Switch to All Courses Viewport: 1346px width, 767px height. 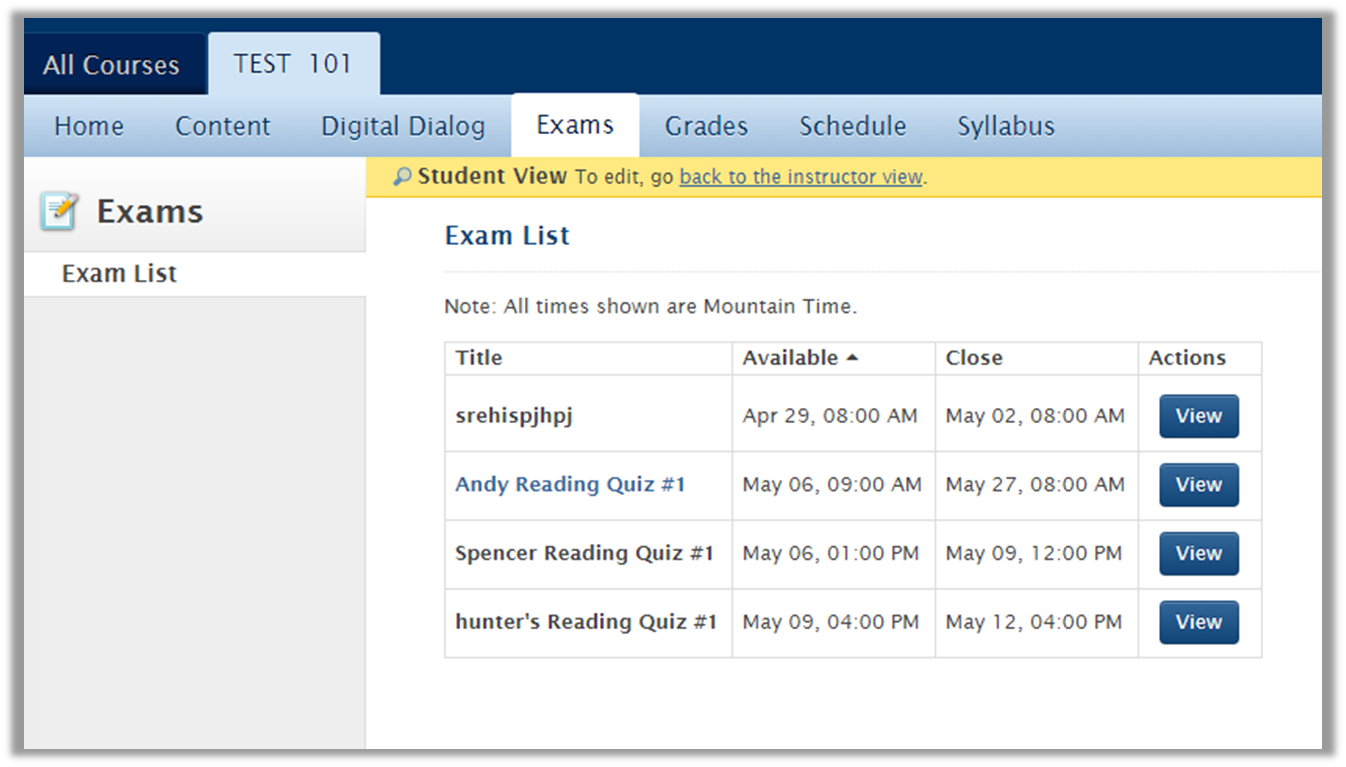110,63
